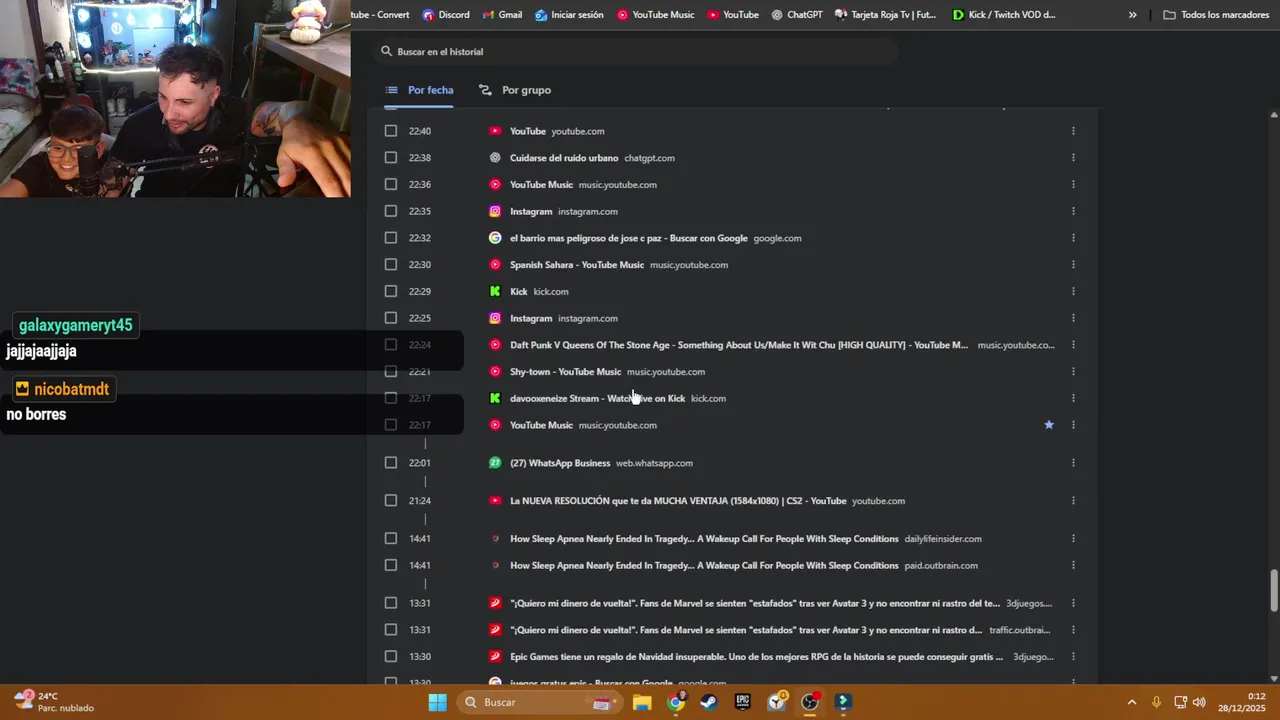Click the Google favicon of el barrio mas peligroso
The height and width of the screenshot is (720, 1280).
(495, 238)
